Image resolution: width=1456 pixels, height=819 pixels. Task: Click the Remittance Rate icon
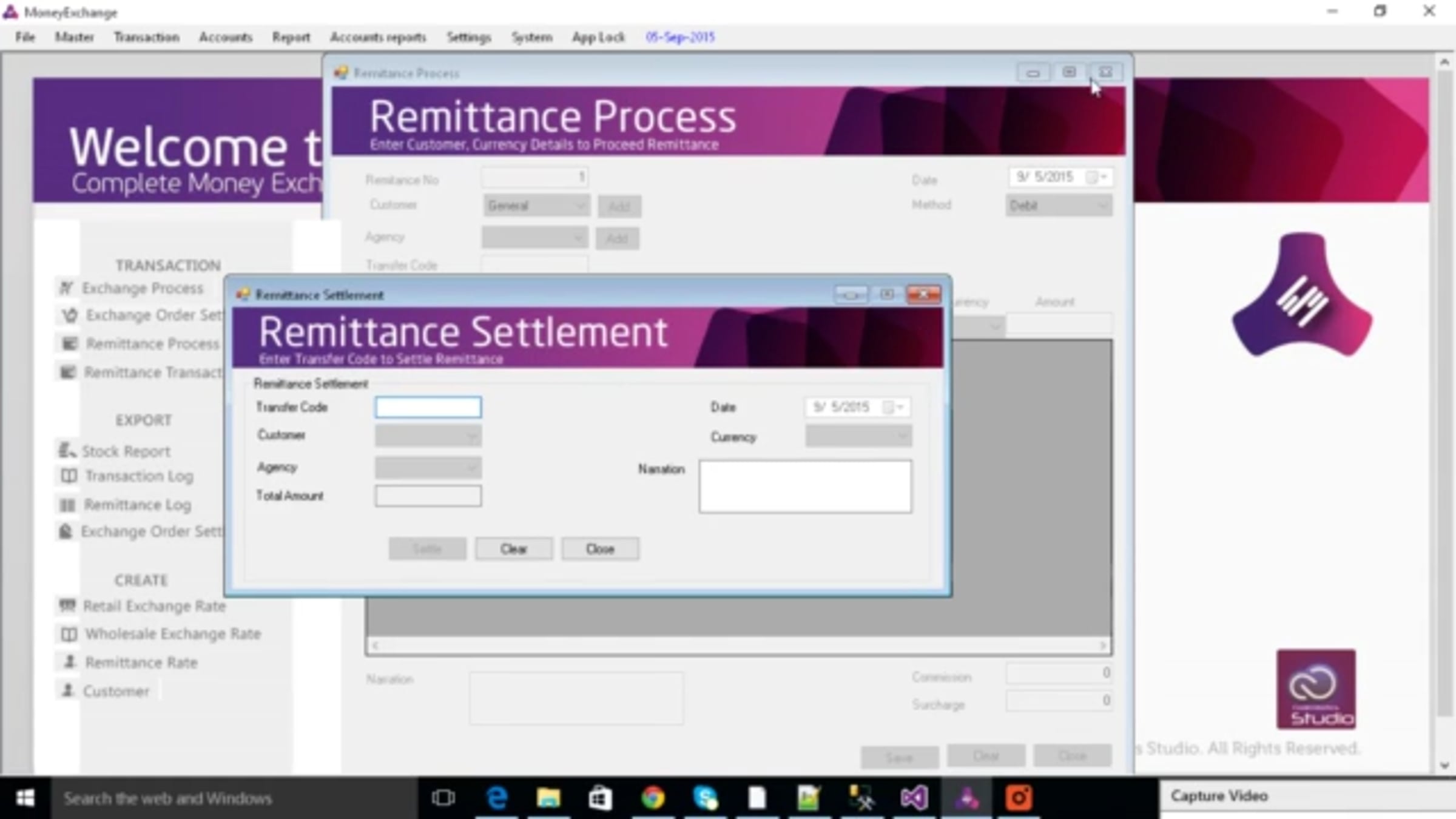pos(69,662)
